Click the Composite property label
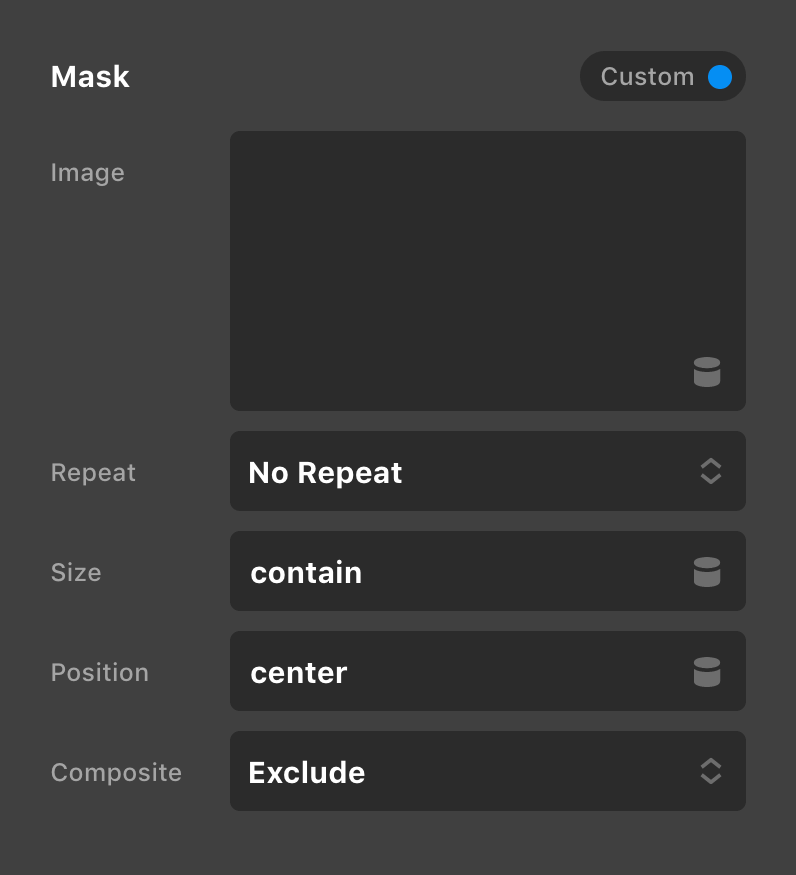 (116, 773)
